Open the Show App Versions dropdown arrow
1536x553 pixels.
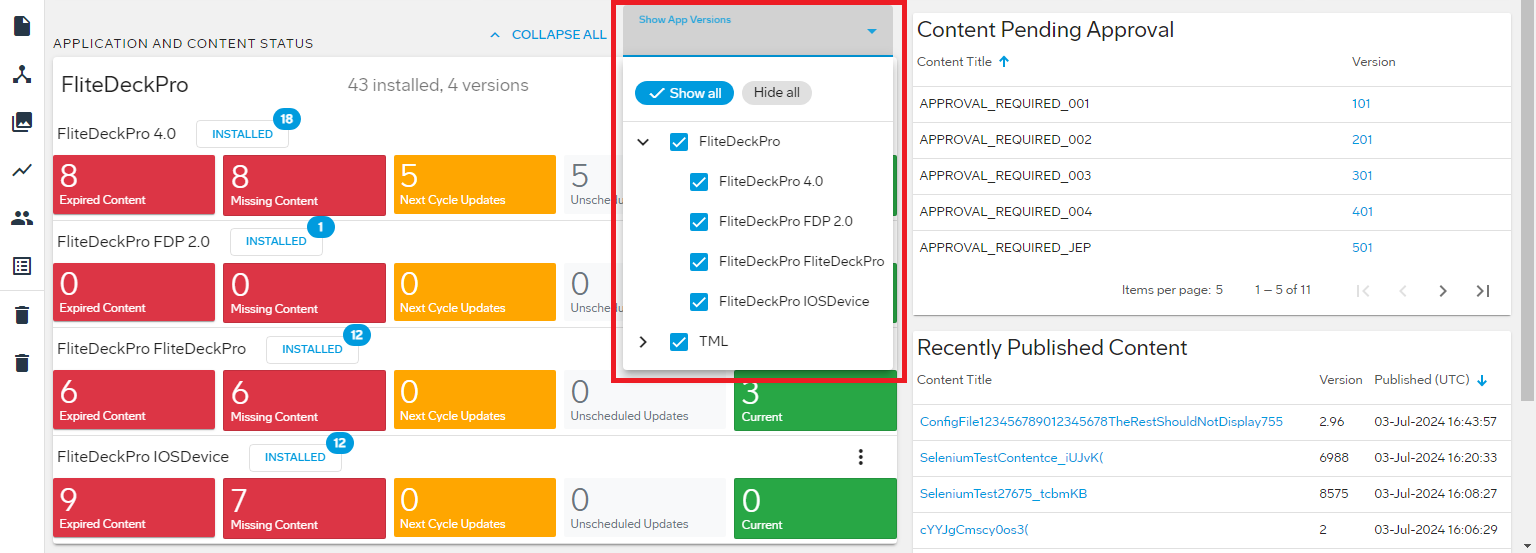(872, 32)
